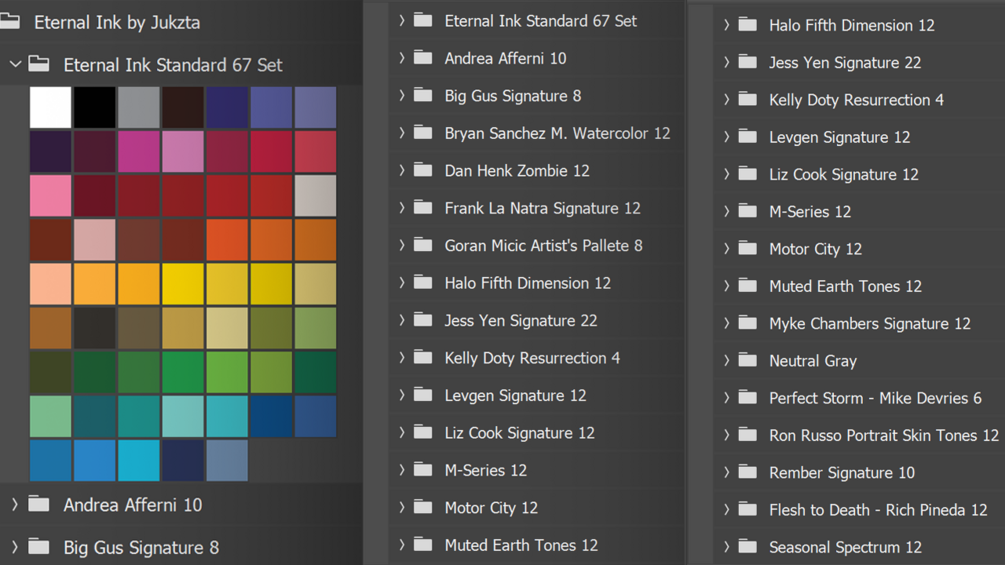Click folder icon beside Flesh to Death - Rich Pineda
The image size is (1005, 565).
coord(747,509)
